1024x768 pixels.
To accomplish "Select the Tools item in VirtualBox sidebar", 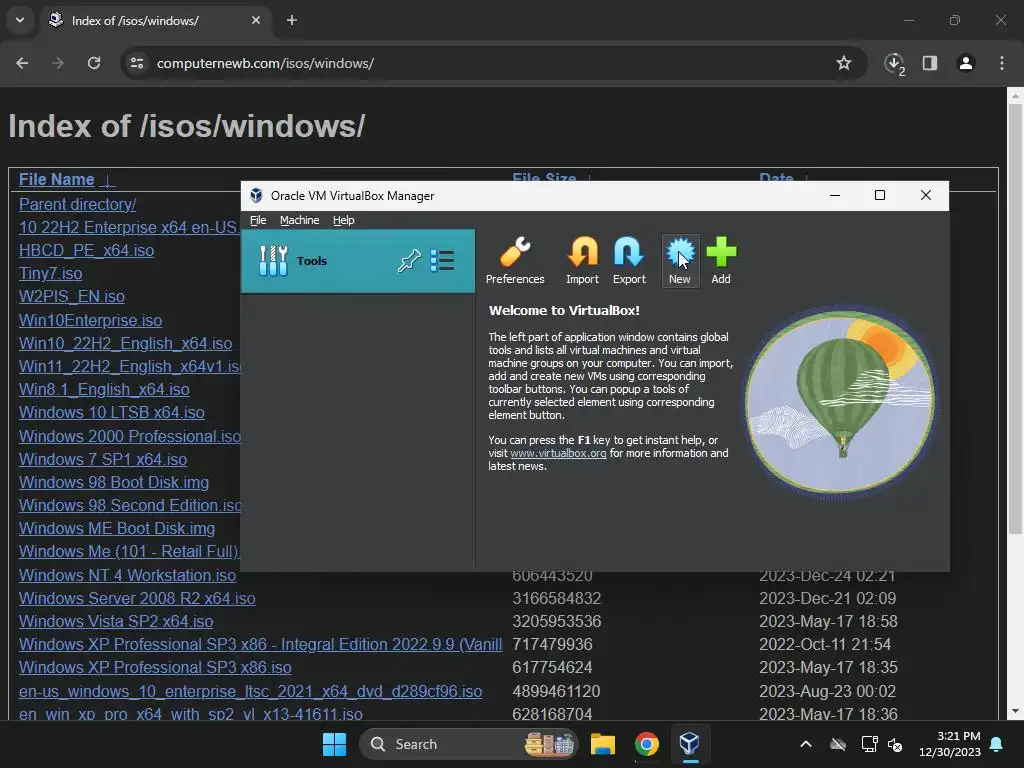I will point(357,261).
